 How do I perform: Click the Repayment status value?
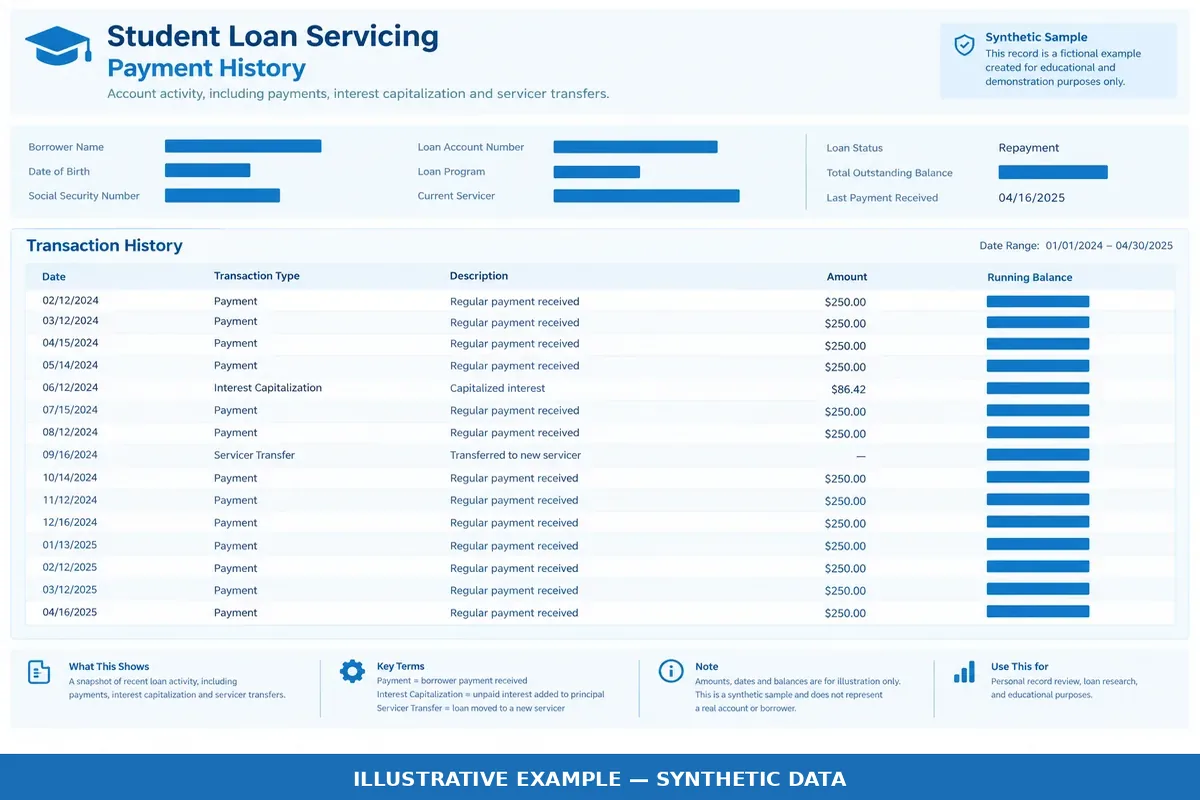1029,148
